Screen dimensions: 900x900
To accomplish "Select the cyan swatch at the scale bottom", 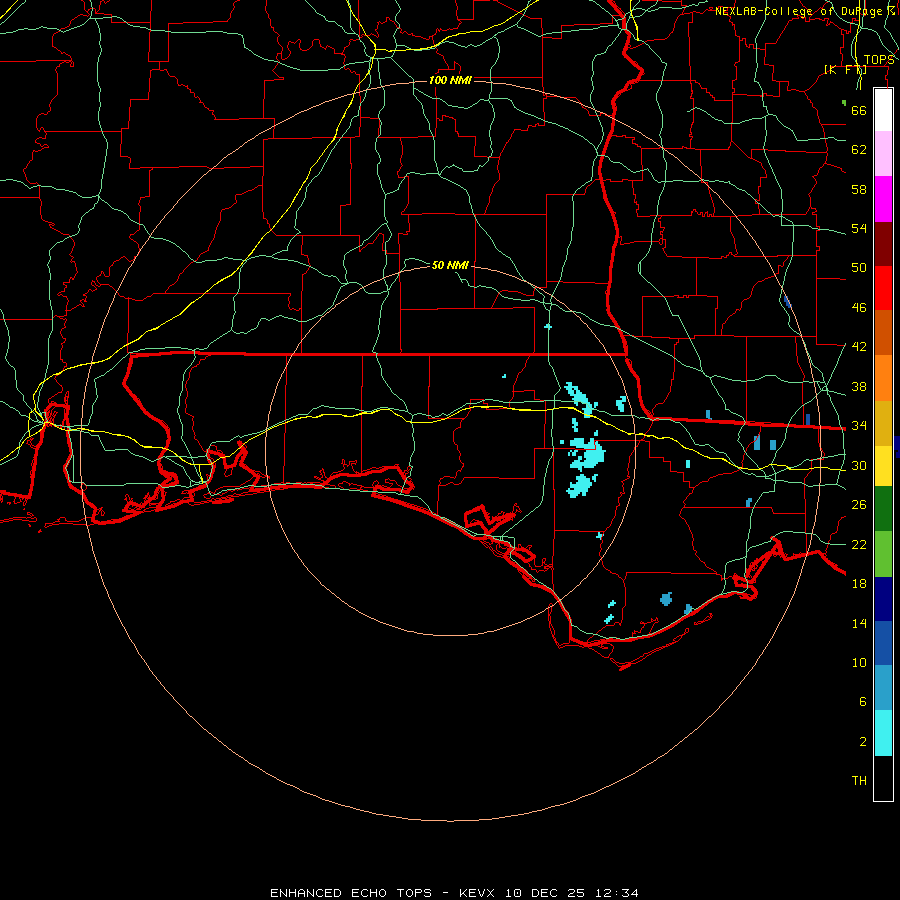I will pos(883,733).
